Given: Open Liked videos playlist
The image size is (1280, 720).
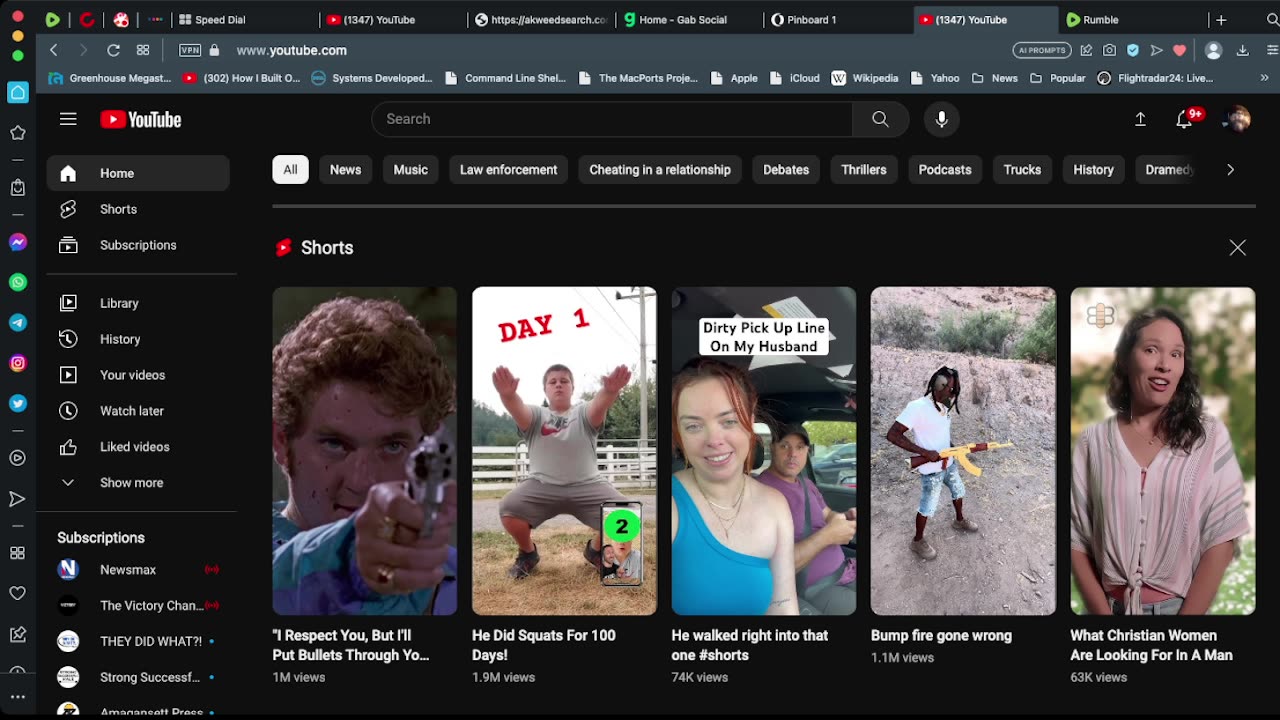Looking at the screenshot, I should coord(138,447).
